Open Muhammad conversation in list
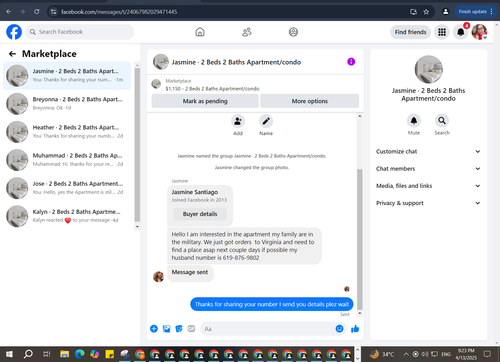The image size is (500, 362). click(x=67, y=160)
